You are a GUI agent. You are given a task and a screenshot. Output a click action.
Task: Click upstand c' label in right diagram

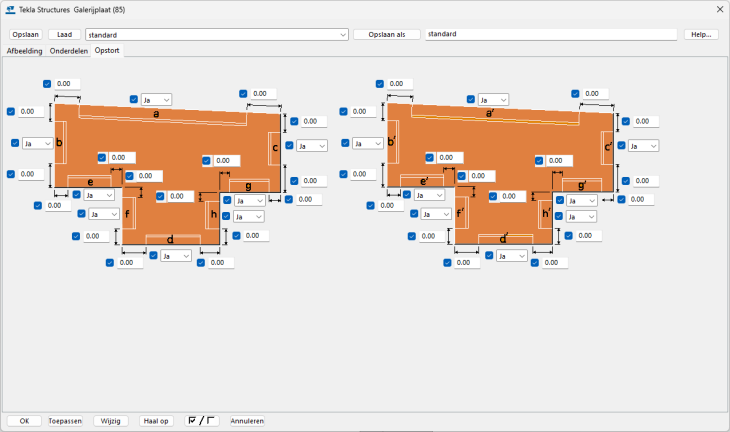[x=608, y=147]
